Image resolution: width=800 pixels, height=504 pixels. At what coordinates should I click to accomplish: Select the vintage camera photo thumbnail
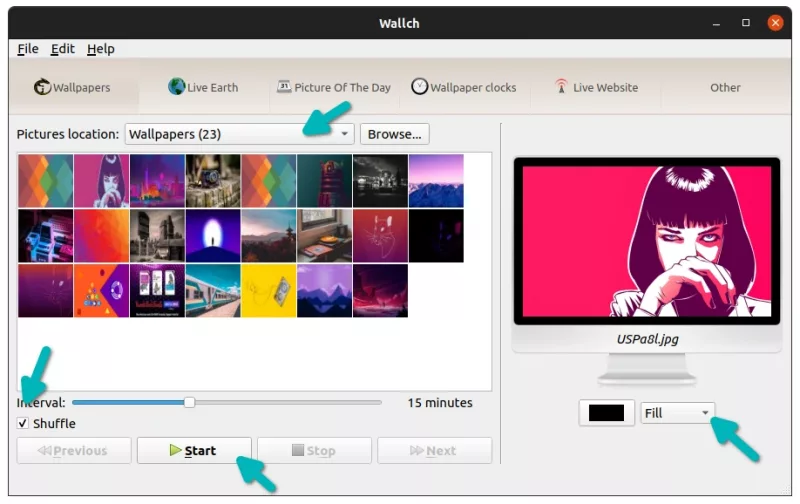[x=213, y=181]
